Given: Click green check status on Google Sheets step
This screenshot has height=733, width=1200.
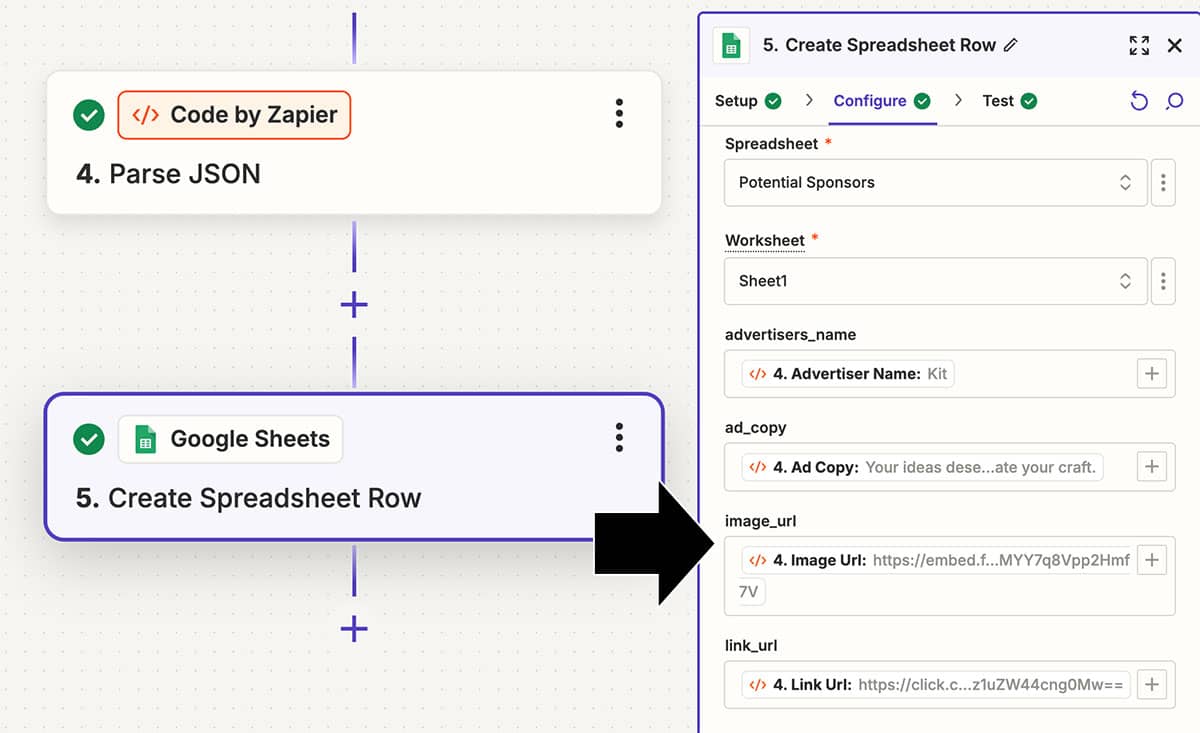Looking at the screenshot, I should coord(89,439).
